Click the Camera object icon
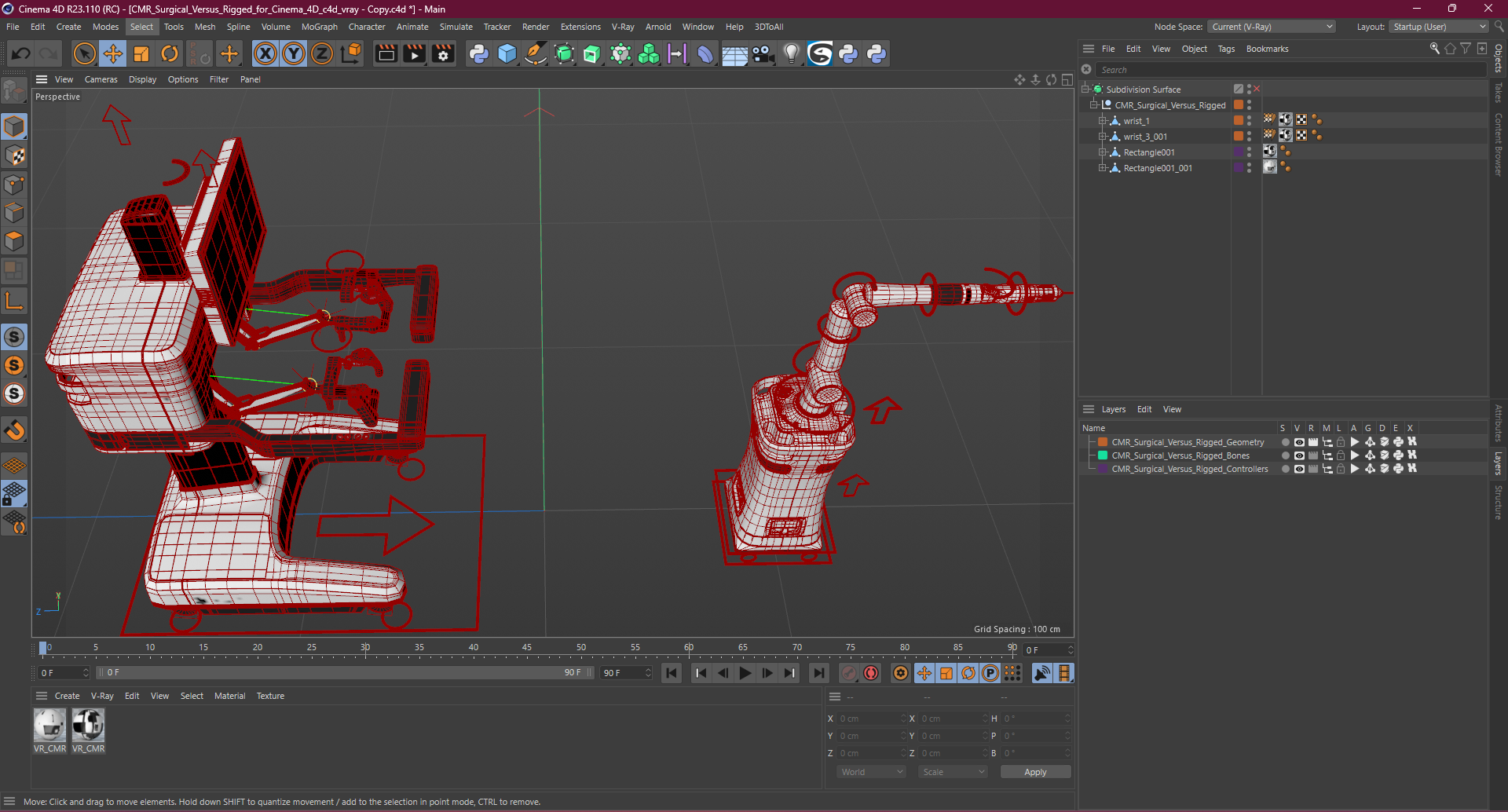 click(x=763, y=53)
